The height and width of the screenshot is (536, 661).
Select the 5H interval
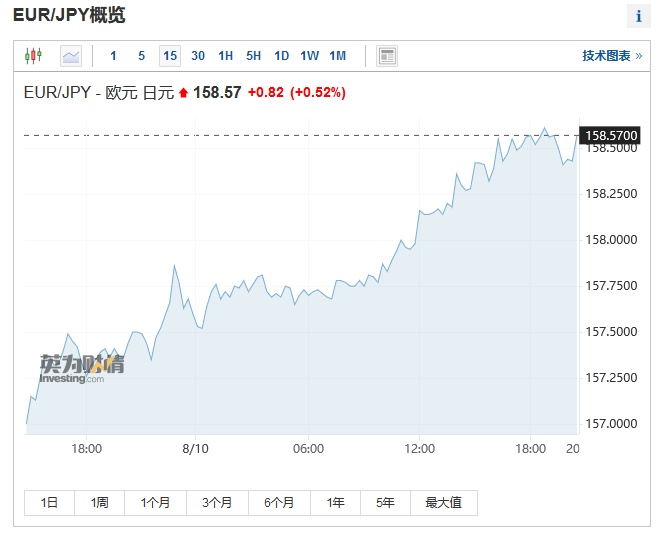coord(254,56)
